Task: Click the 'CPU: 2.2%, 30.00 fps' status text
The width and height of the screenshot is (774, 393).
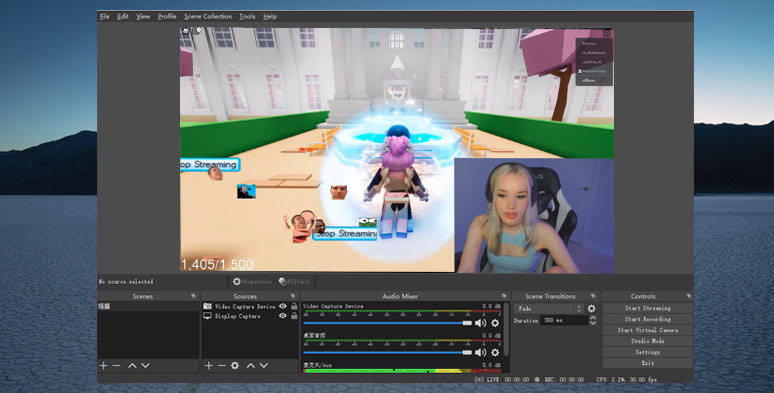Action: pyautogui.click(x=626, y=380)
